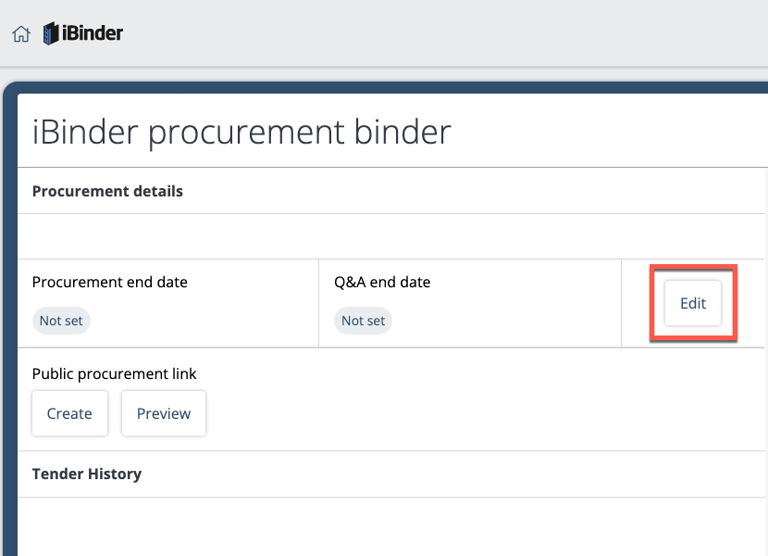768x556 pixels.
Task: Click the Q&A end date Not set badge
Action: point(363,321)
